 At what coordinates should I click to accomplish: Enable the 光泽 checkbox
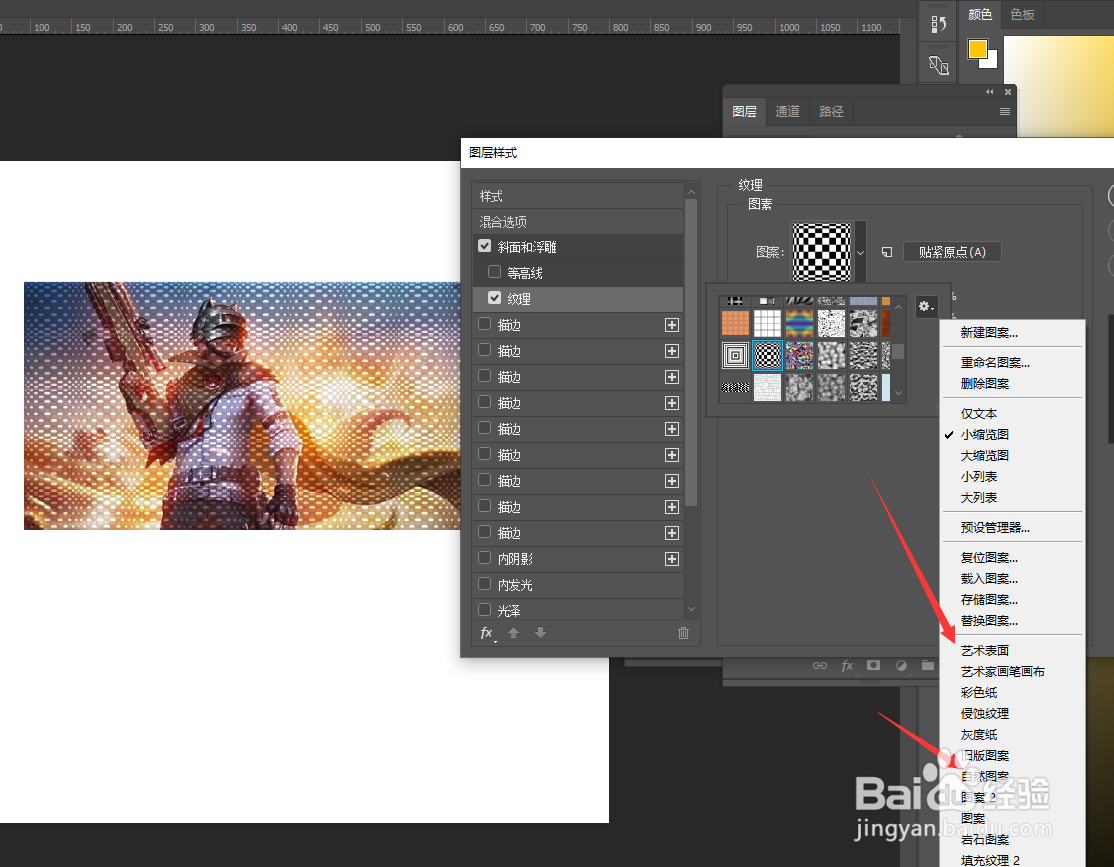pos(485,610)
